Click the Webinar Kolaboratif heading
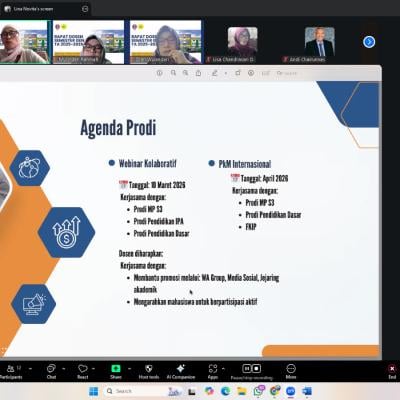 [x=148, y=163]
